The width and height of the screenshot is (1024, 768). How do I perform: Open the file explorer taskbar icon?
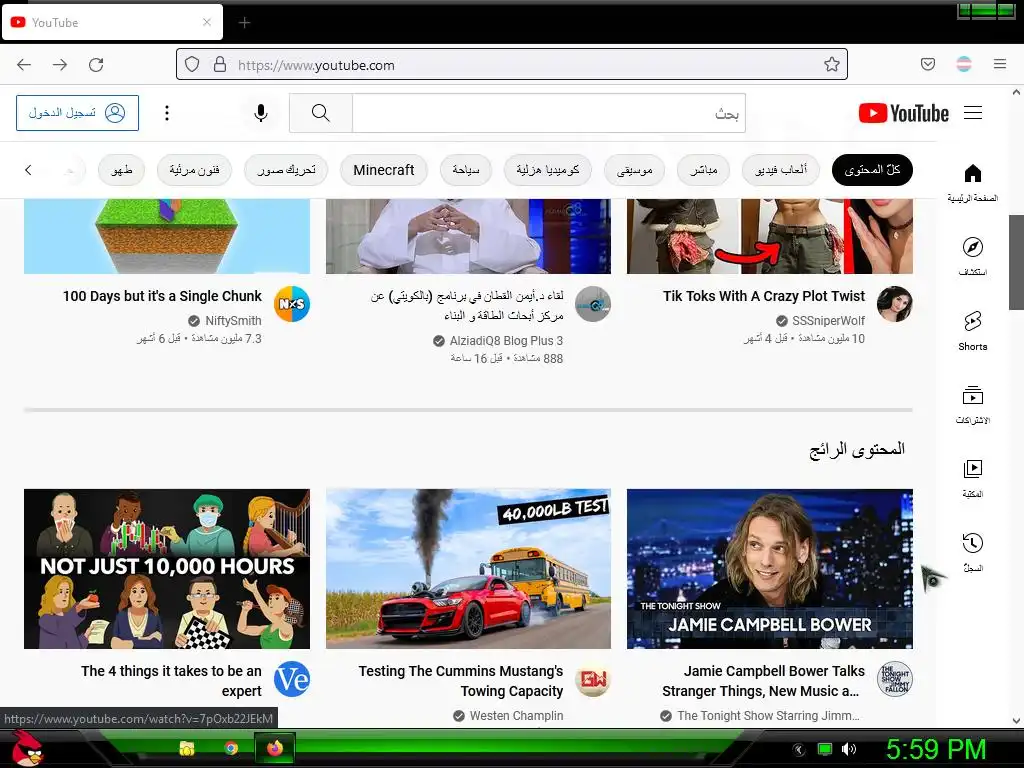click(187, 748)
